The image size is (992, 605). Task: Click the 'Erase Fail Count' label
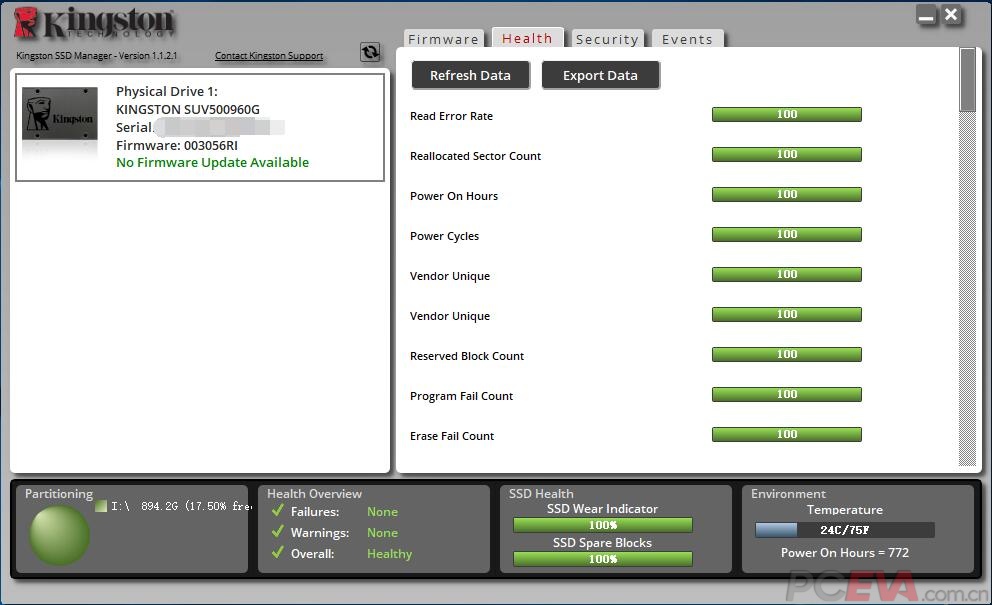tap(452, 436)
